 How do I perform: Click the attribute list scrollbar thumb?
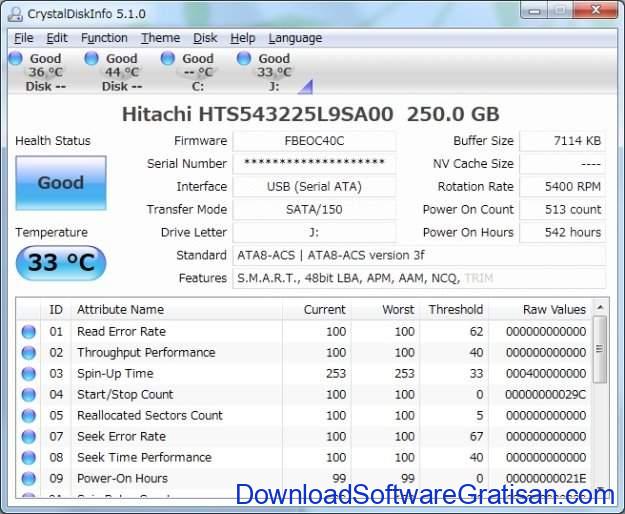[x=599, y=349]
